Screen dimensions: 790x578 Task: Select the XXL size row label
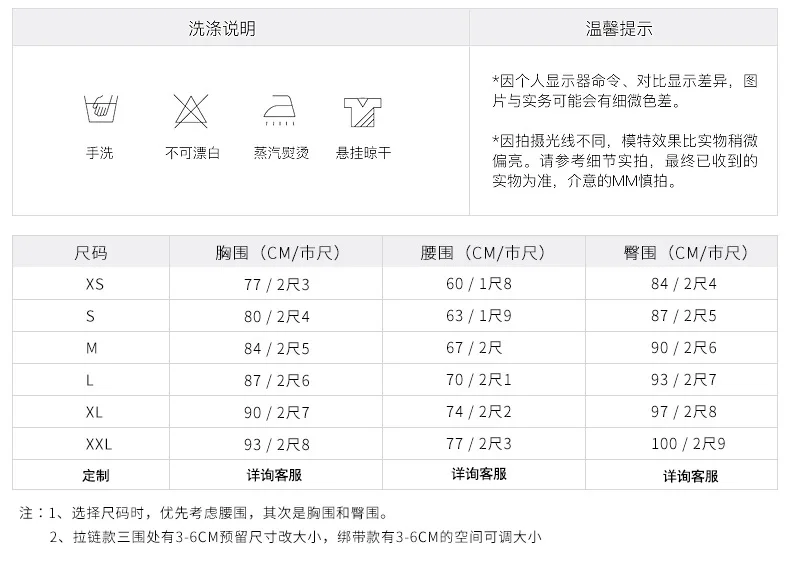pos(99,444)
